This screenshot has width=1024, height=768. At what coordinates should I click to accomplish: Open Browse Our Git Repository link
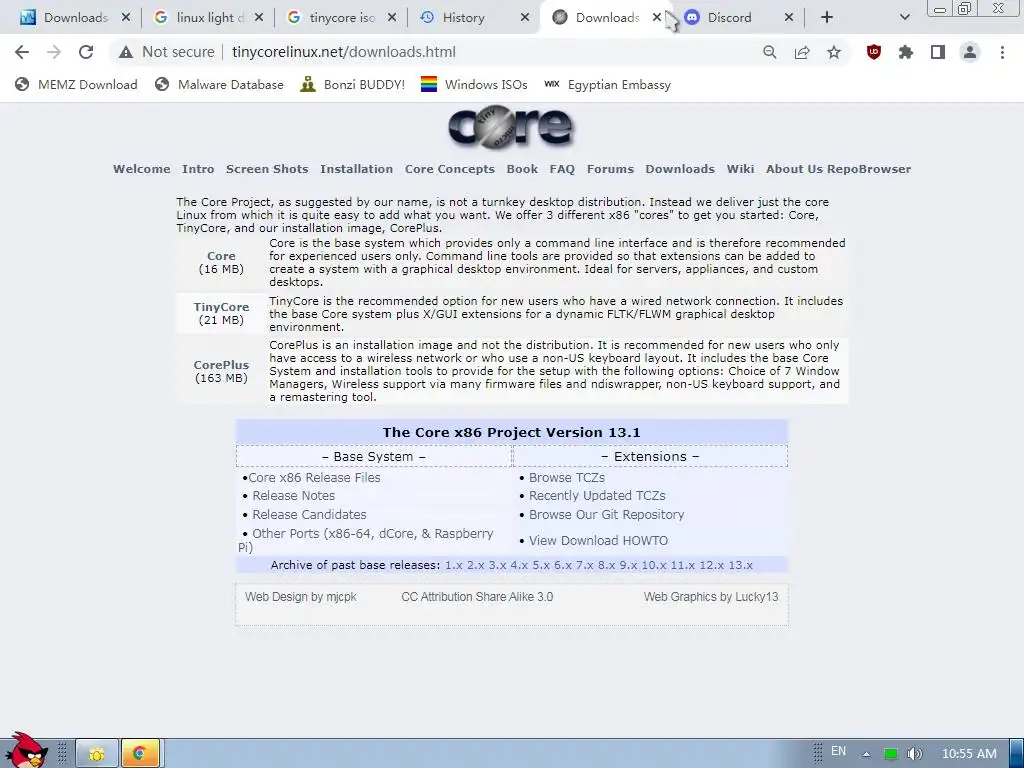pos(607,515)
